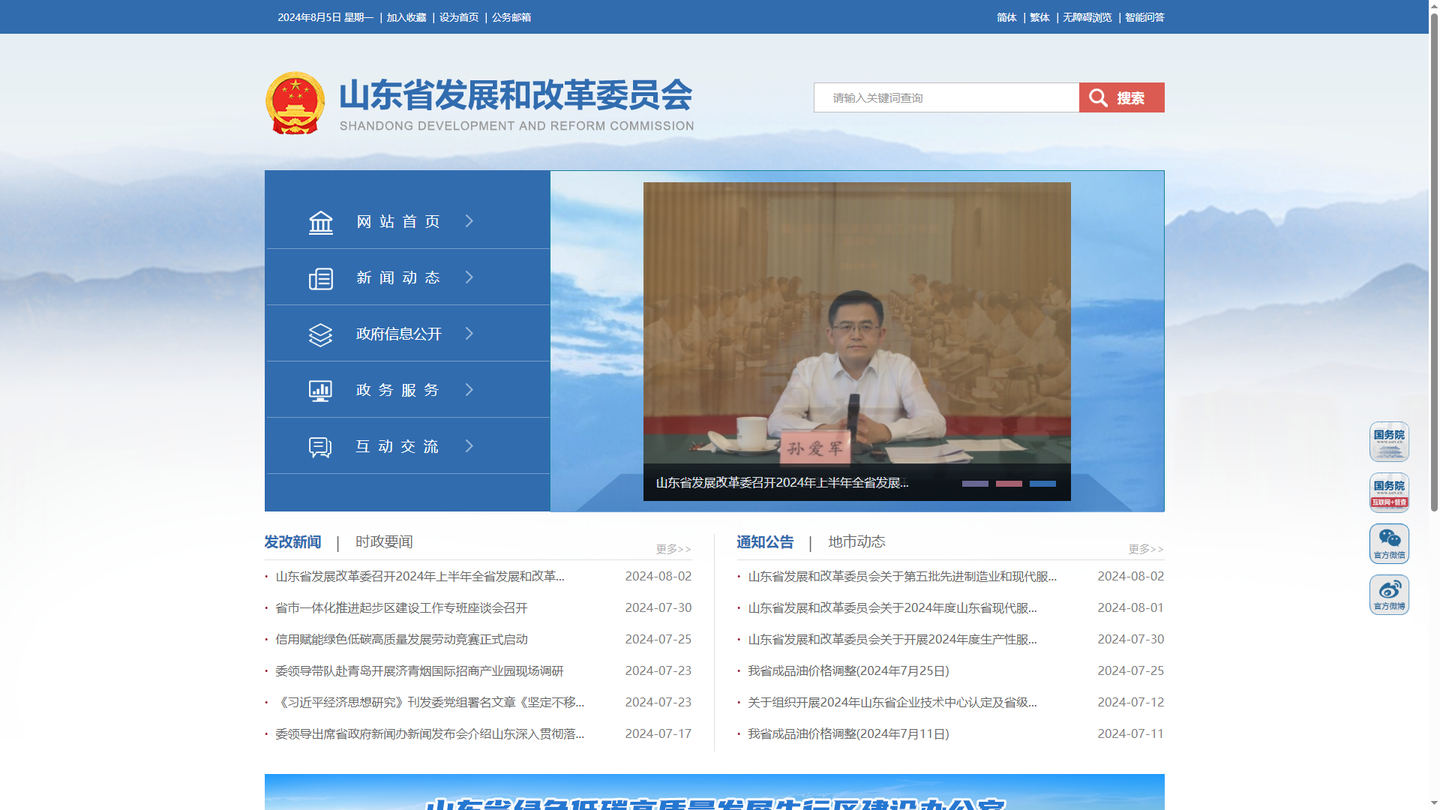Open news 委领导带队赴青岛开展济青烟国际招商产业园现场调研
The image size is (1440, 810).
419,671
